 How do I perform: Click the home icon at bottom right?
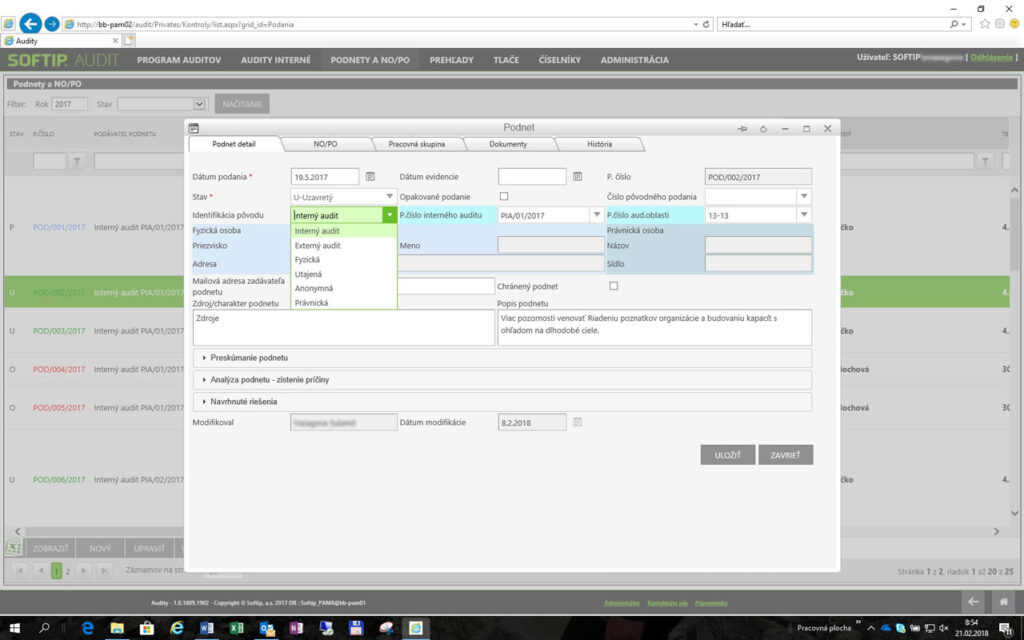pos(1003,602)
